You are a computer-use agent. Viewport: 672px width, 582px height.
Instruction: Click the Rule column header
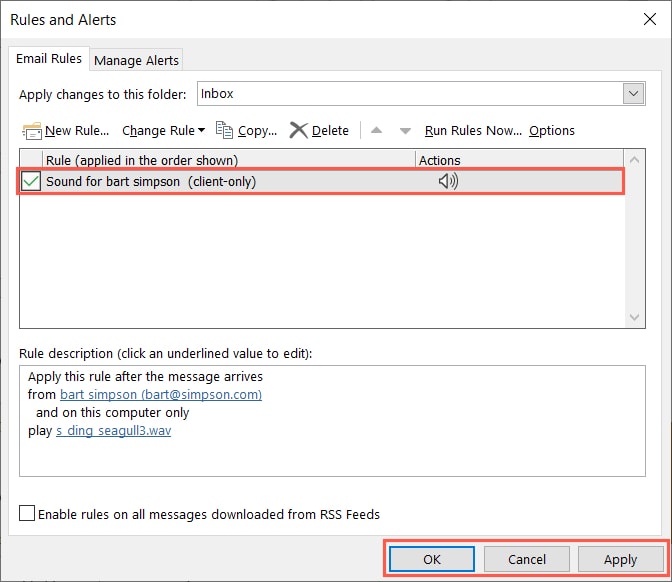pos(229,160)
